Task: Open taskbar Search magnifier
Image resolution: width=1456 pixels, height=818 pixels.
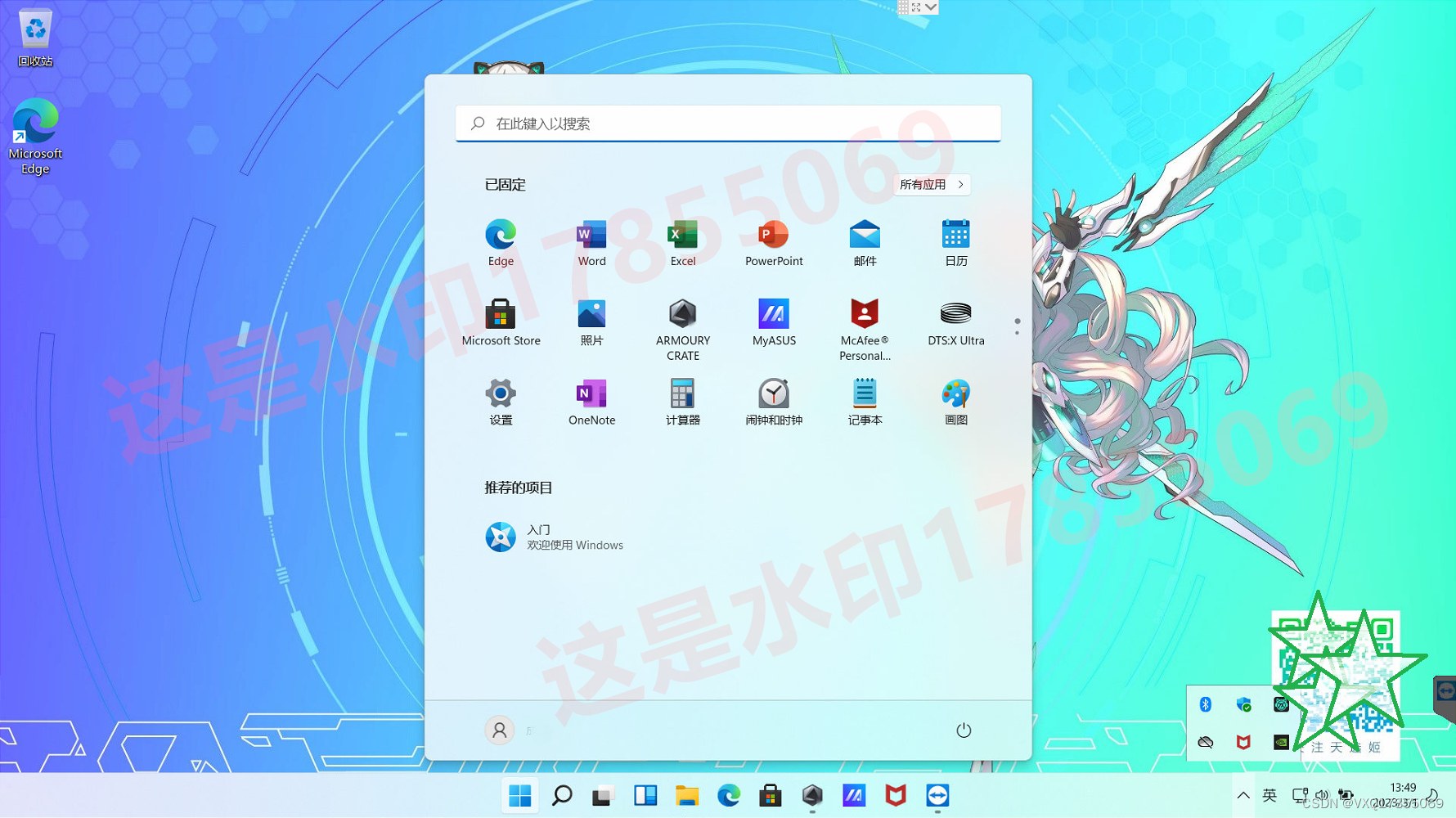Action: (562, 795)
